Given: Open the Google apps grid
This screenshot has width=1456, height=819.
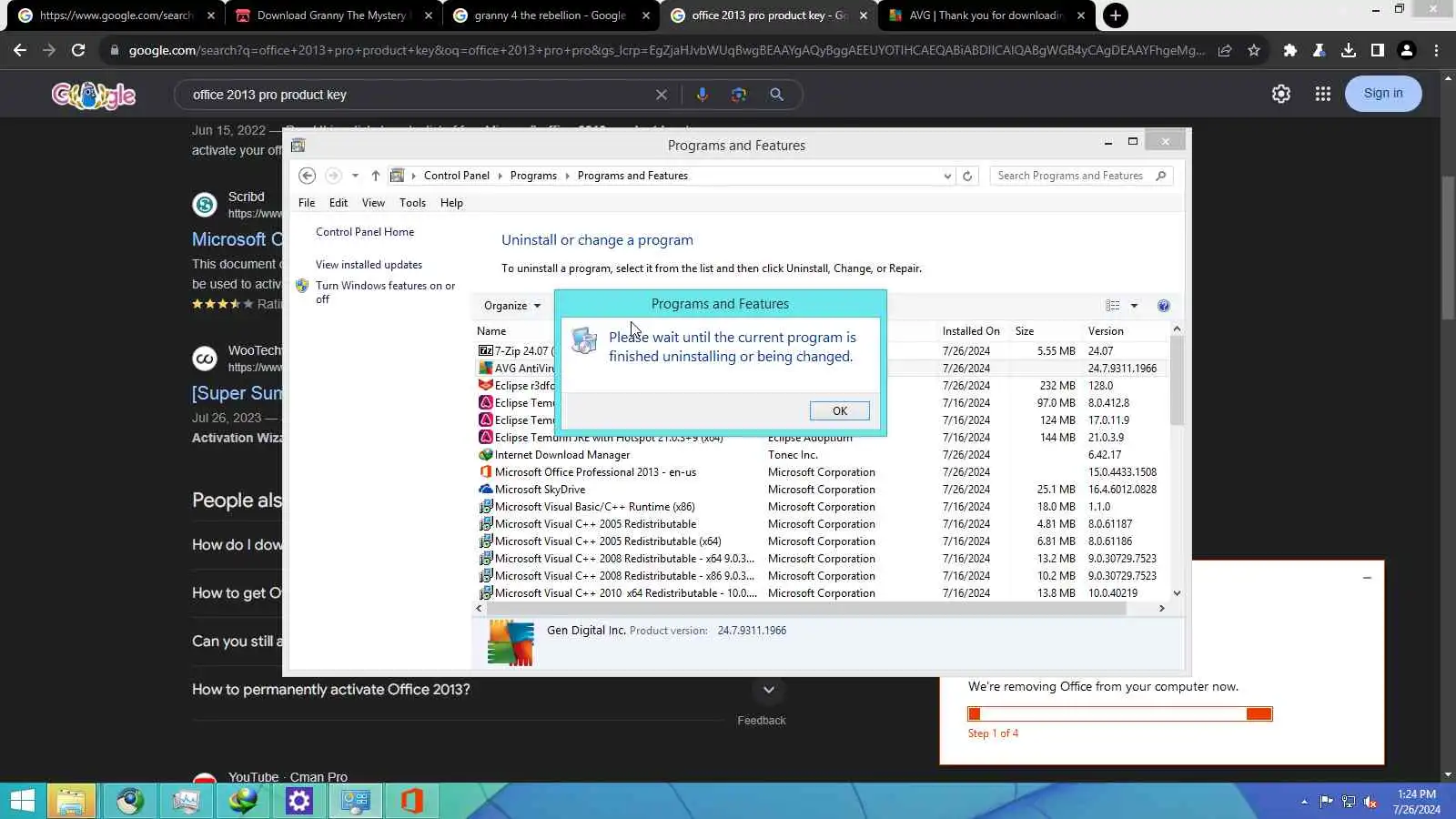Looking at the screenshot, I should [1323, 94].
